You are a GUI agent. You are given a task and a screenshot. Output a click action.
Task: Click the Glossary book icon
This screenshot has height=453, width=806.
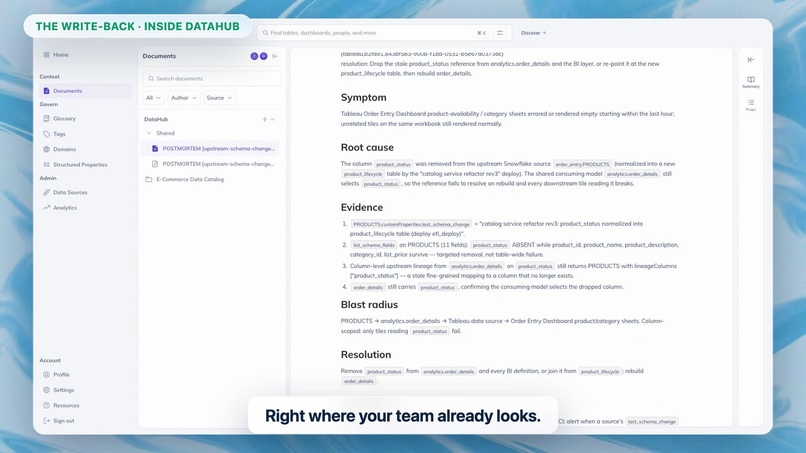[x=46, y=118]
